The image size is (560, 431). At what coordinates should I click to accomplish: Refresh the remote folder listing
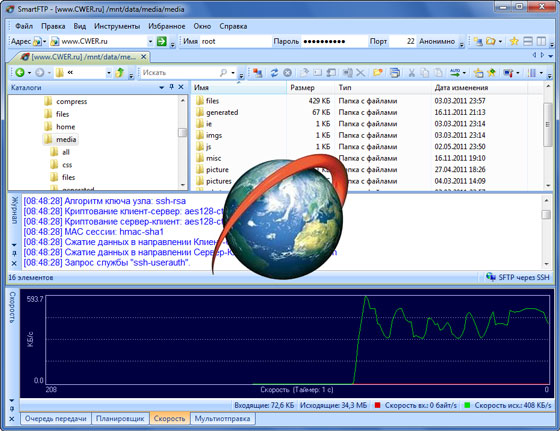(x=274, y=72)
